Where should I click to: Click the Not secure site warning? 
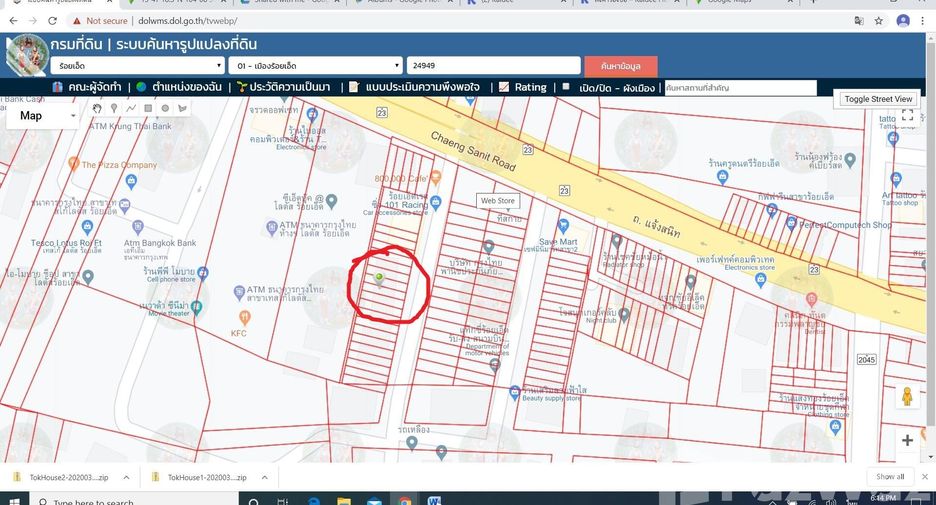(100, 21)
